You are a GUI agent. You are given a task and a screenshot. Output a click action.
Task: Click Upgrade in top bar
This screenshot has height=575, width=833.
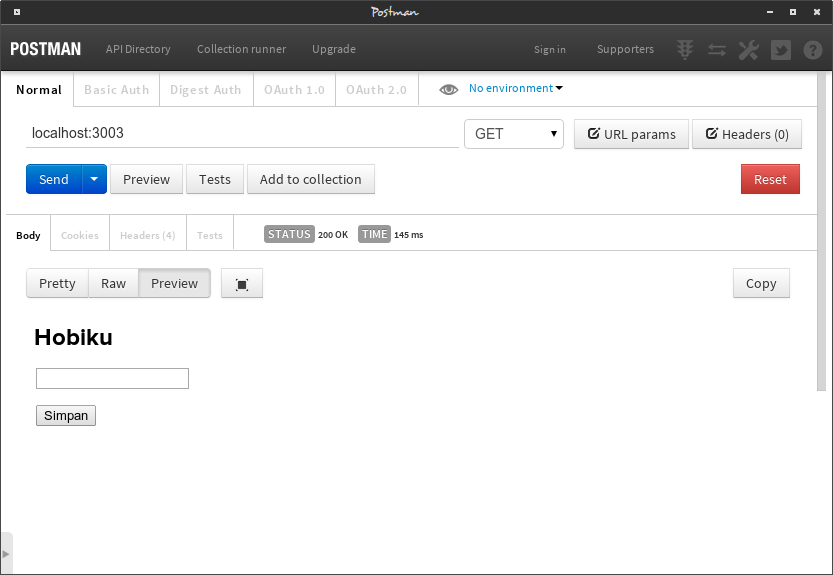(x=334, y=49)
